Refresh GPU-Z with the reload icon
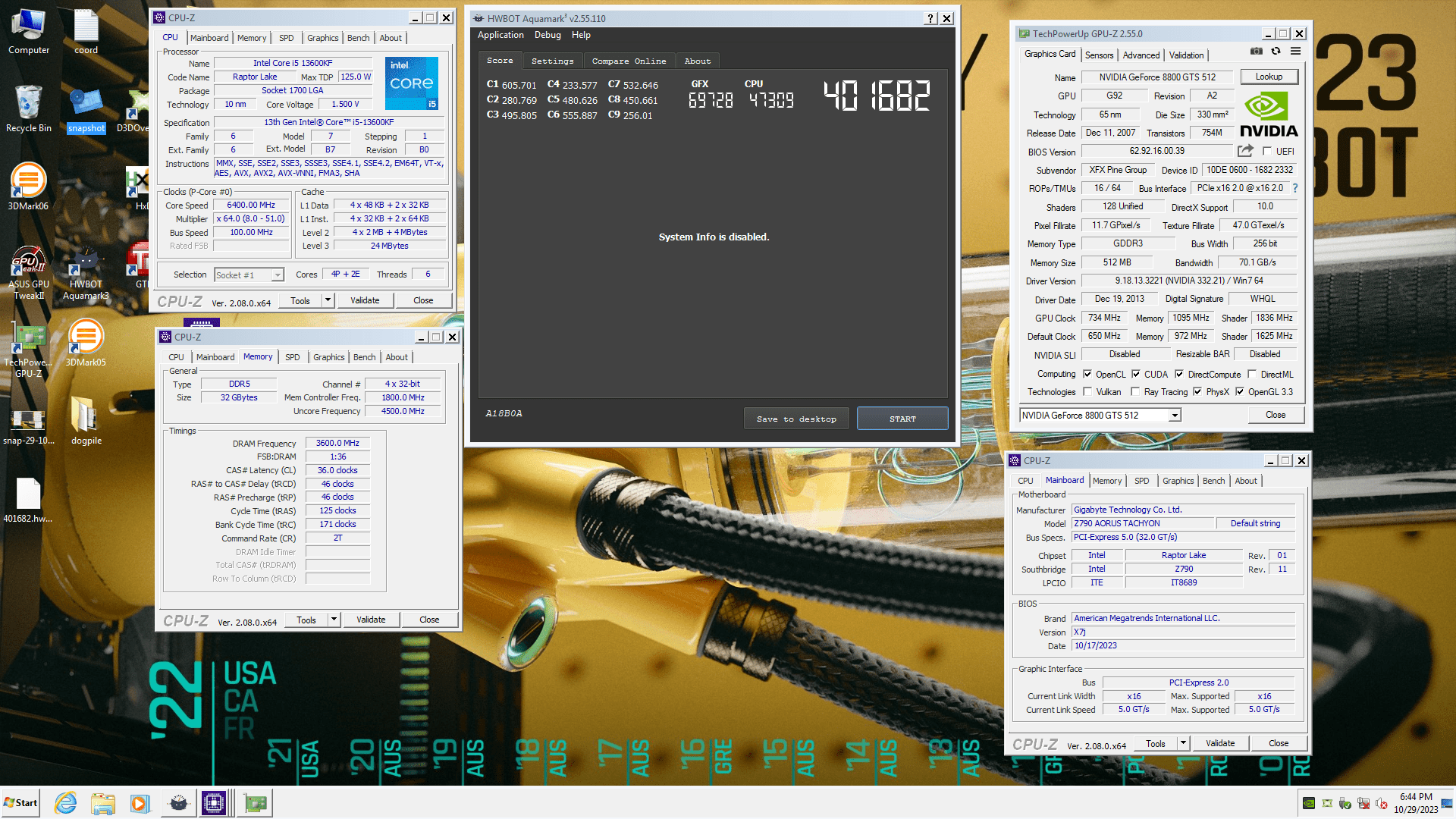This screenshot has height=819, width=1456. (1276, 51)
